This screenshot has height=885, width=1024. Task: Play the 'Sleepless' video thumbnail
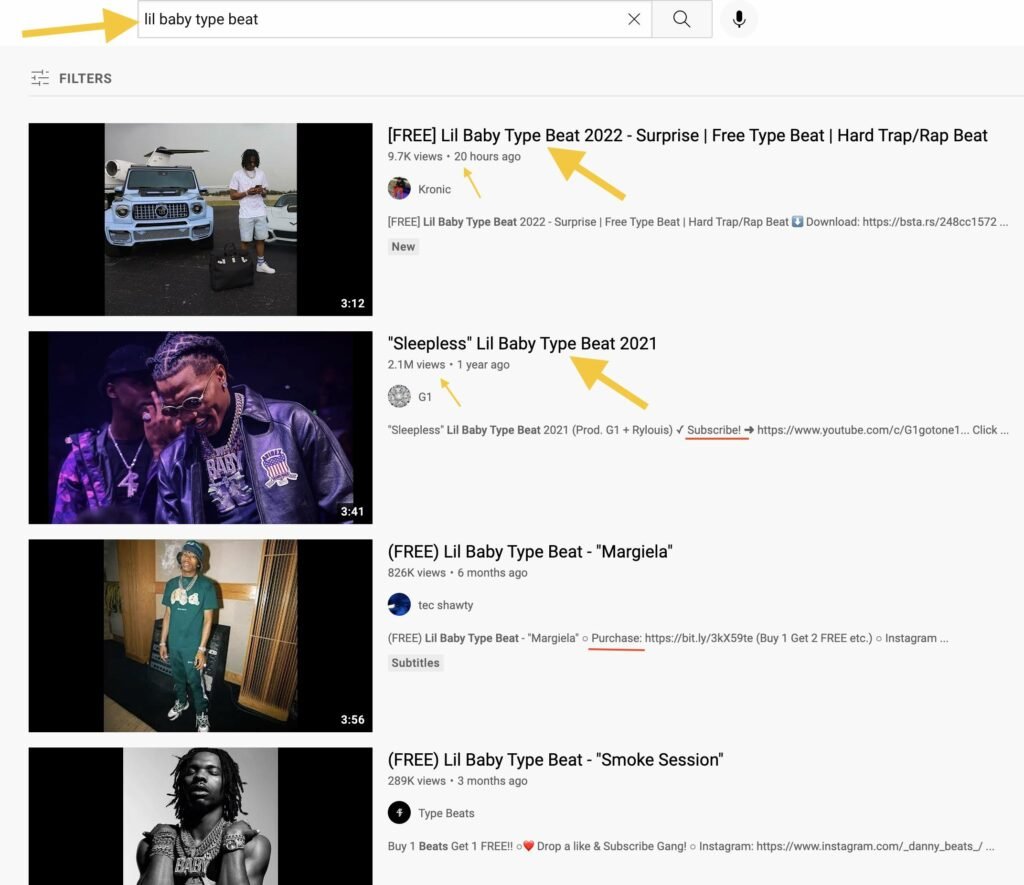[200, 427]
